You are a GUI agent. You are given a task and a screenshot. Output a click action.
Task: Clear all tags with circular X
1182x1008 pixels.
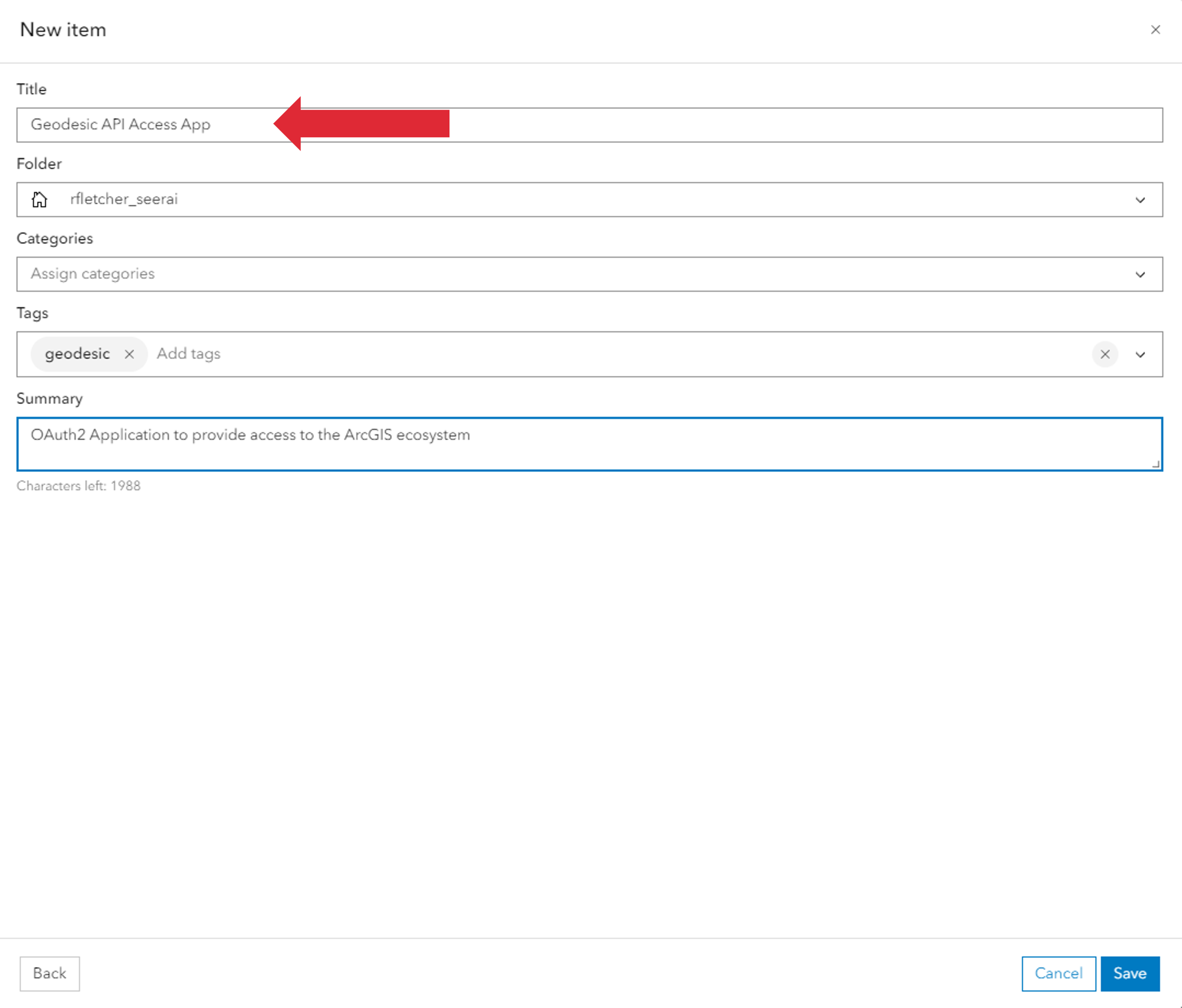pos(1104,355)
